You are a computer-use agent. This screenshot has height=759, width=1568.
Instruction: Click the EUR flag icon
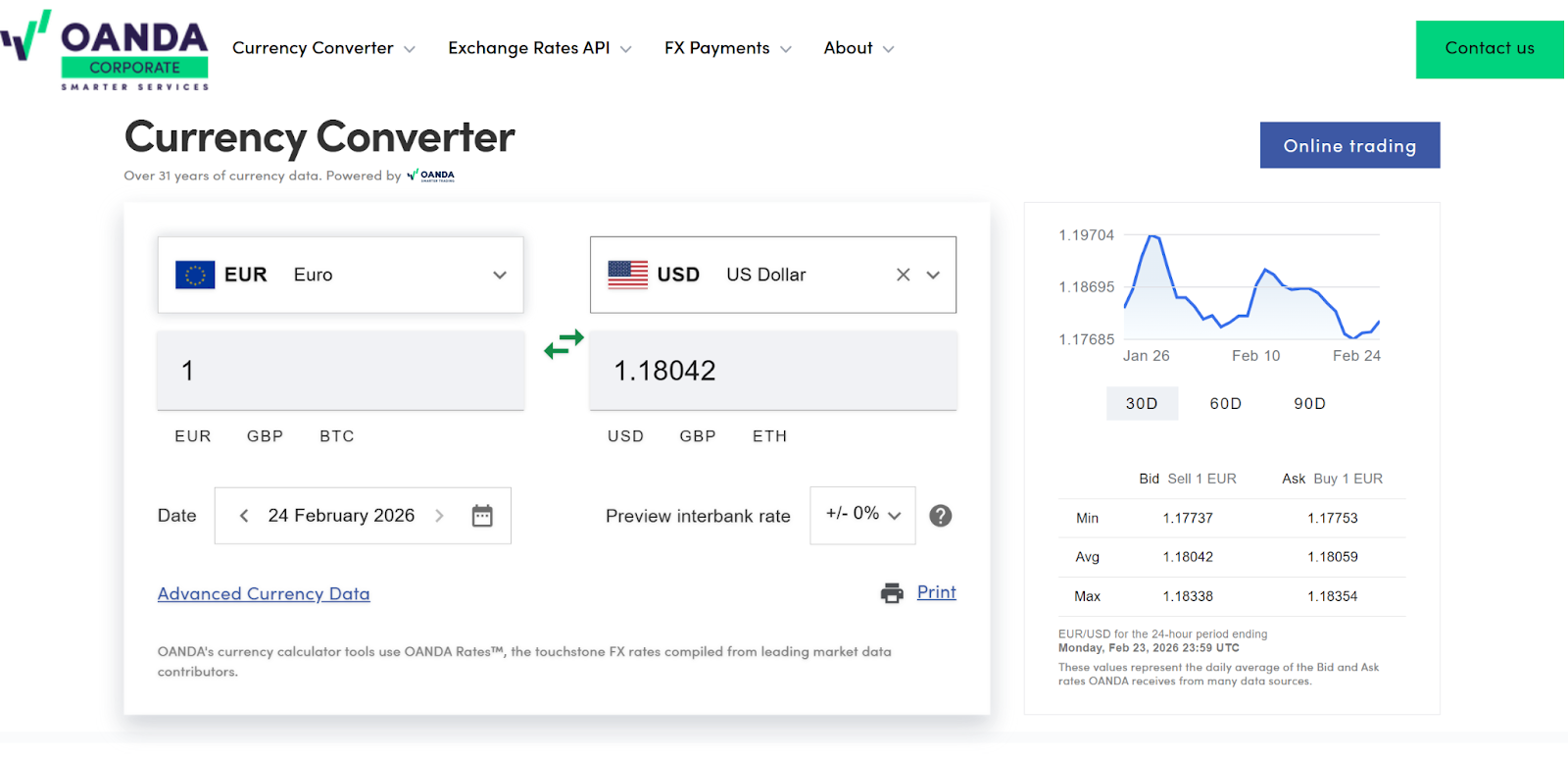tap(195, 275)
